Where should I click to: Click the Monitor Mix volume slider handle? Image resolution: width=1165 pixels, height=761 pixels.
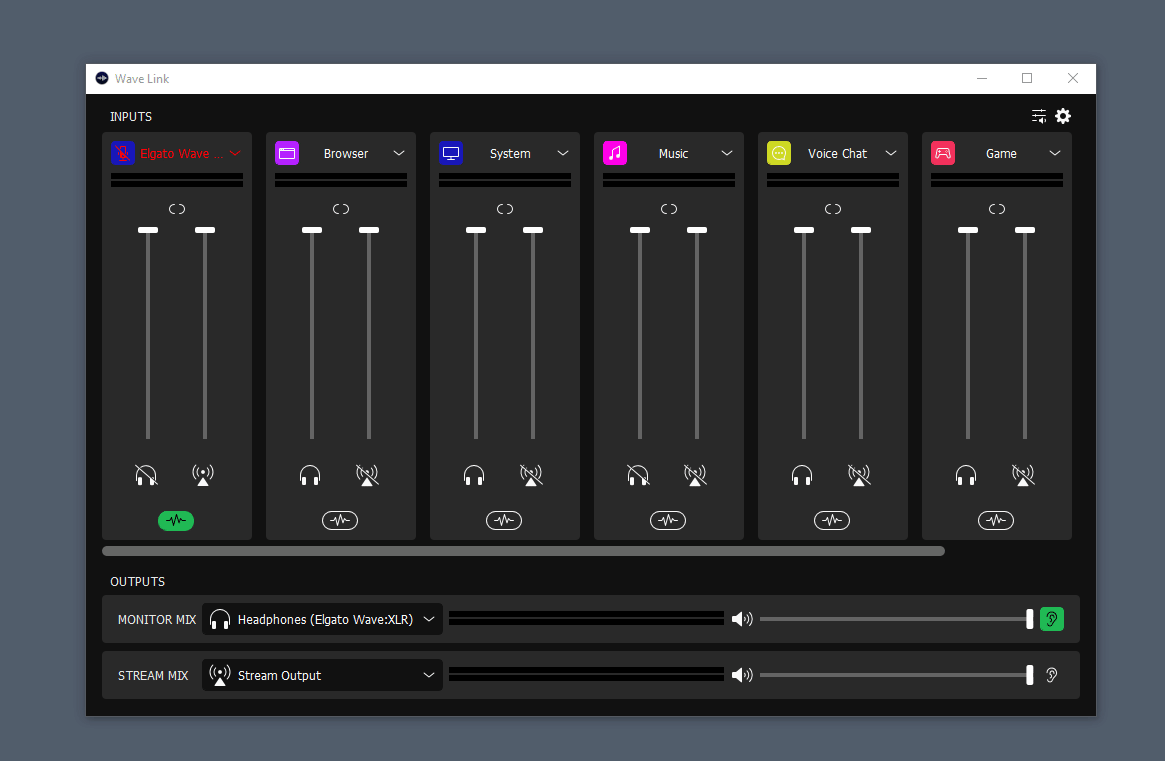[1029, 619]
